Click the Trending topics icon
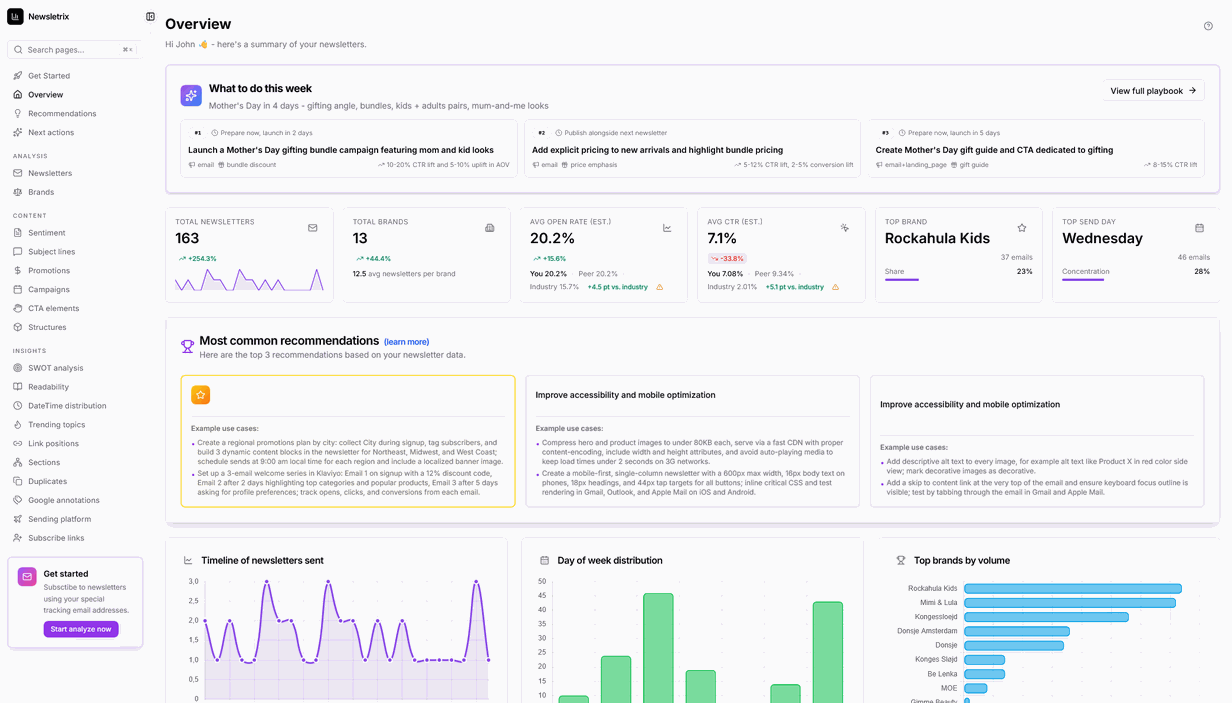Viewport: 1232px width, 703px height. pyautogui.click(x=18, y=425)
